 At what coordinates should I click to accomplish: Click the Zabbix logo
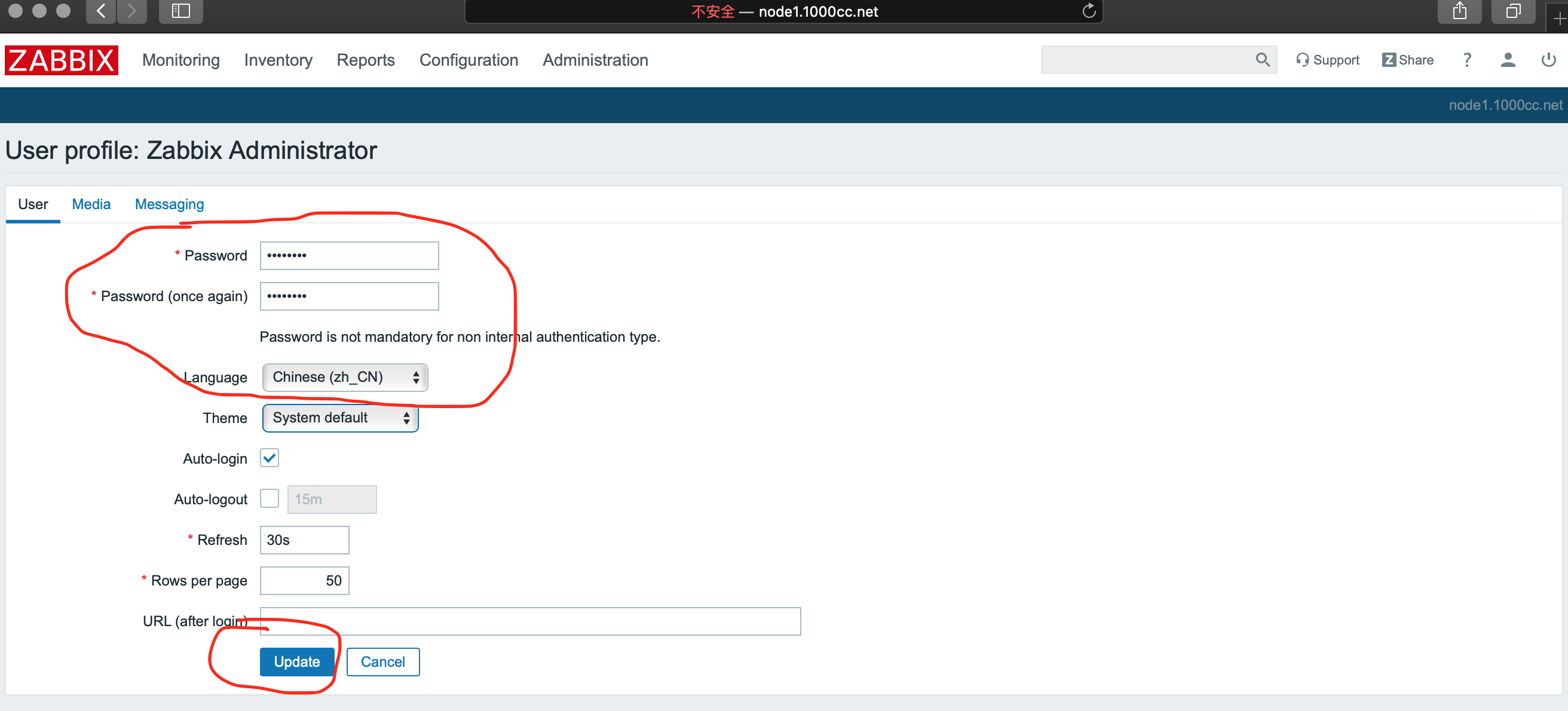61,60
